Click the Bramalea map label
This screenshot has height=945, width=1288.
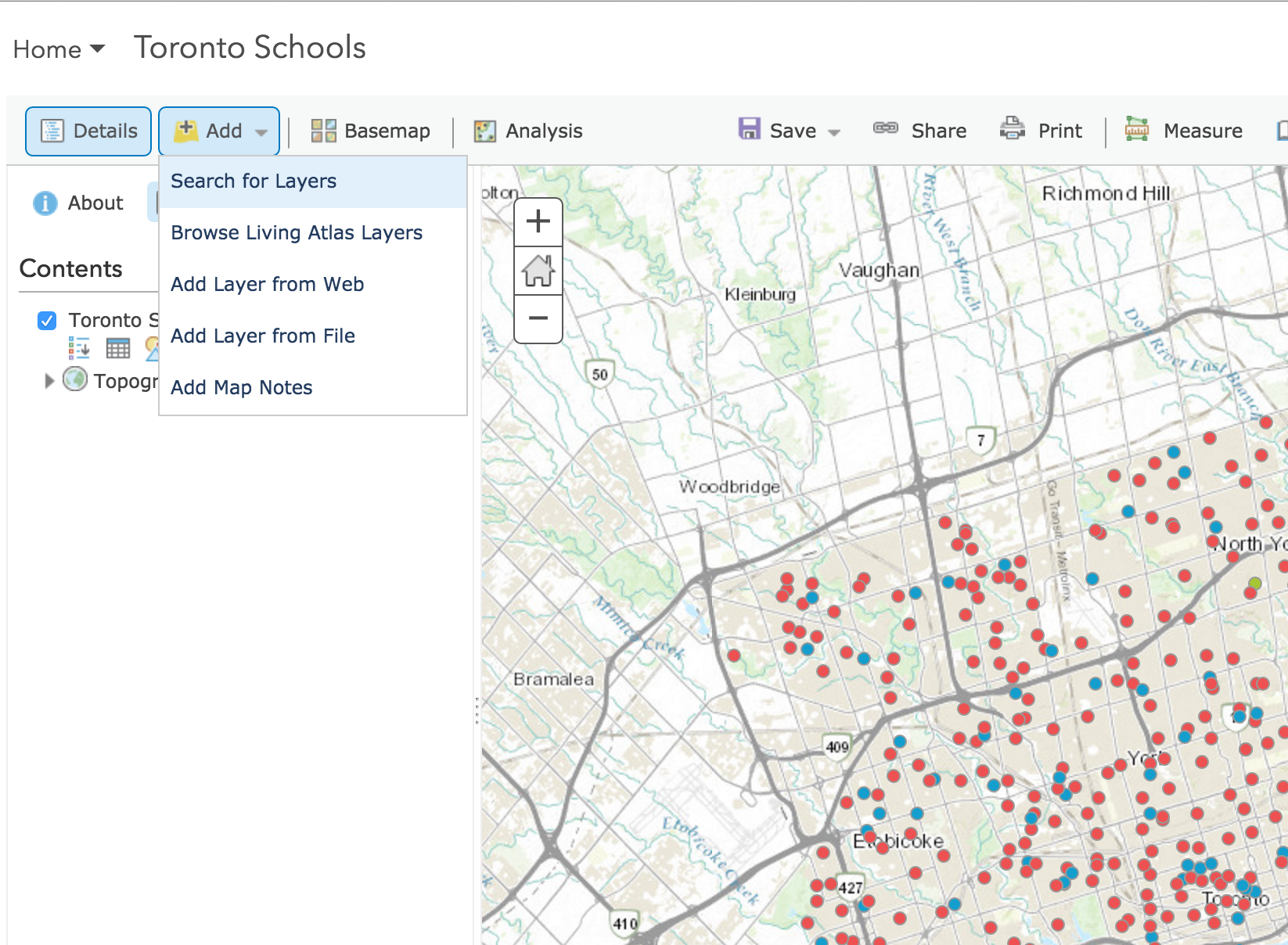tap(553, 680)
